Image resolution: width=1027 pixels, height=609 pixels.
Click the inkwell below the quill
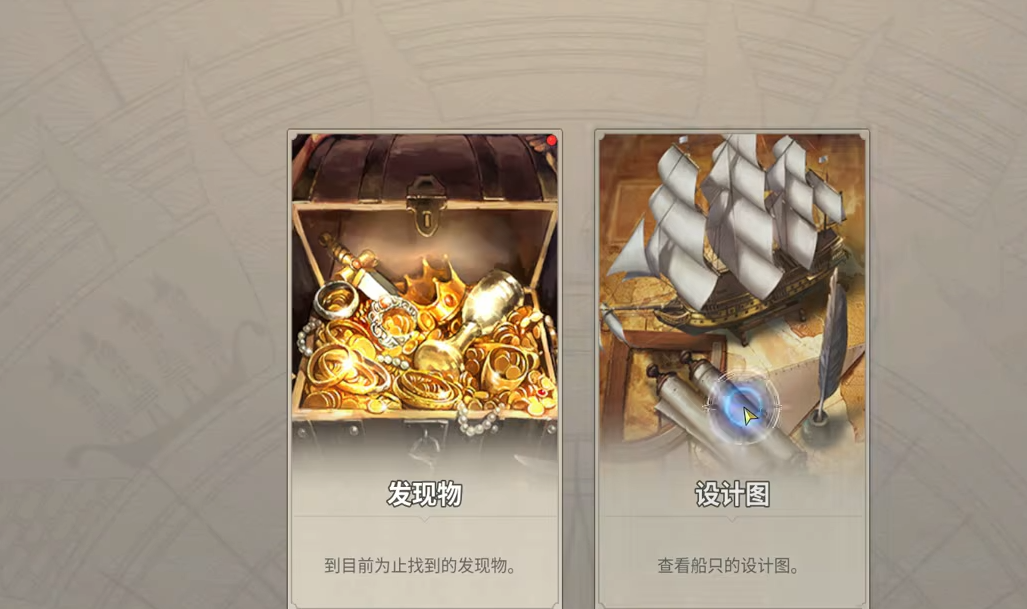coord(818,424)
